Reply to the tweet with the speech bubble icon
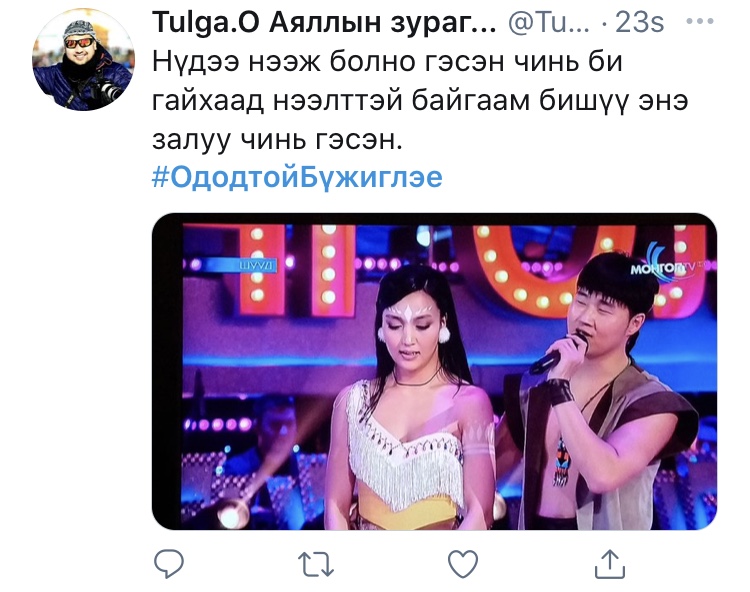The image size is (750, 592). [169, 564]
